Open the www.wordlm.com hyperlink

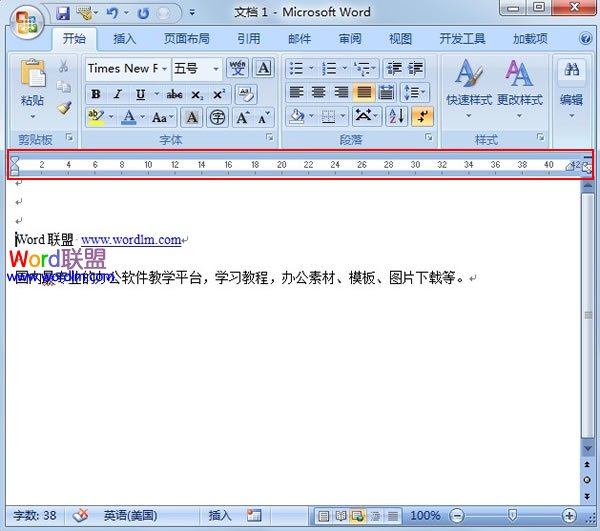pyautogui.click(x=131, y=240)
